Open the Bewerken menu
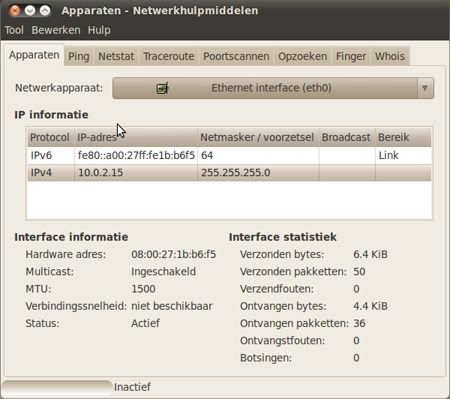450x399 pixels. point(56,30)
